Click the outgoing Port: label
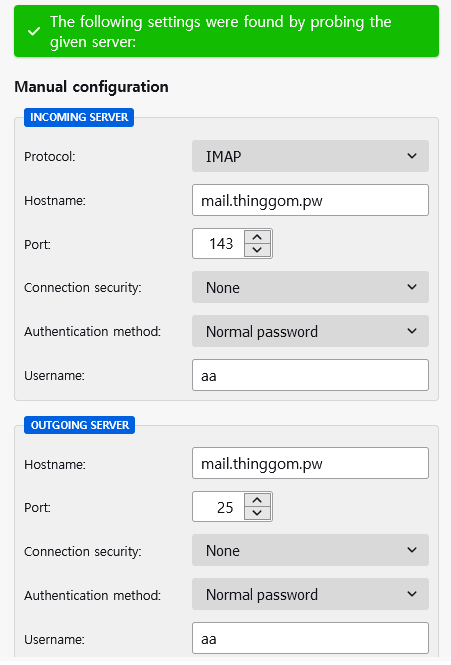451x665 pixels. 37,508
